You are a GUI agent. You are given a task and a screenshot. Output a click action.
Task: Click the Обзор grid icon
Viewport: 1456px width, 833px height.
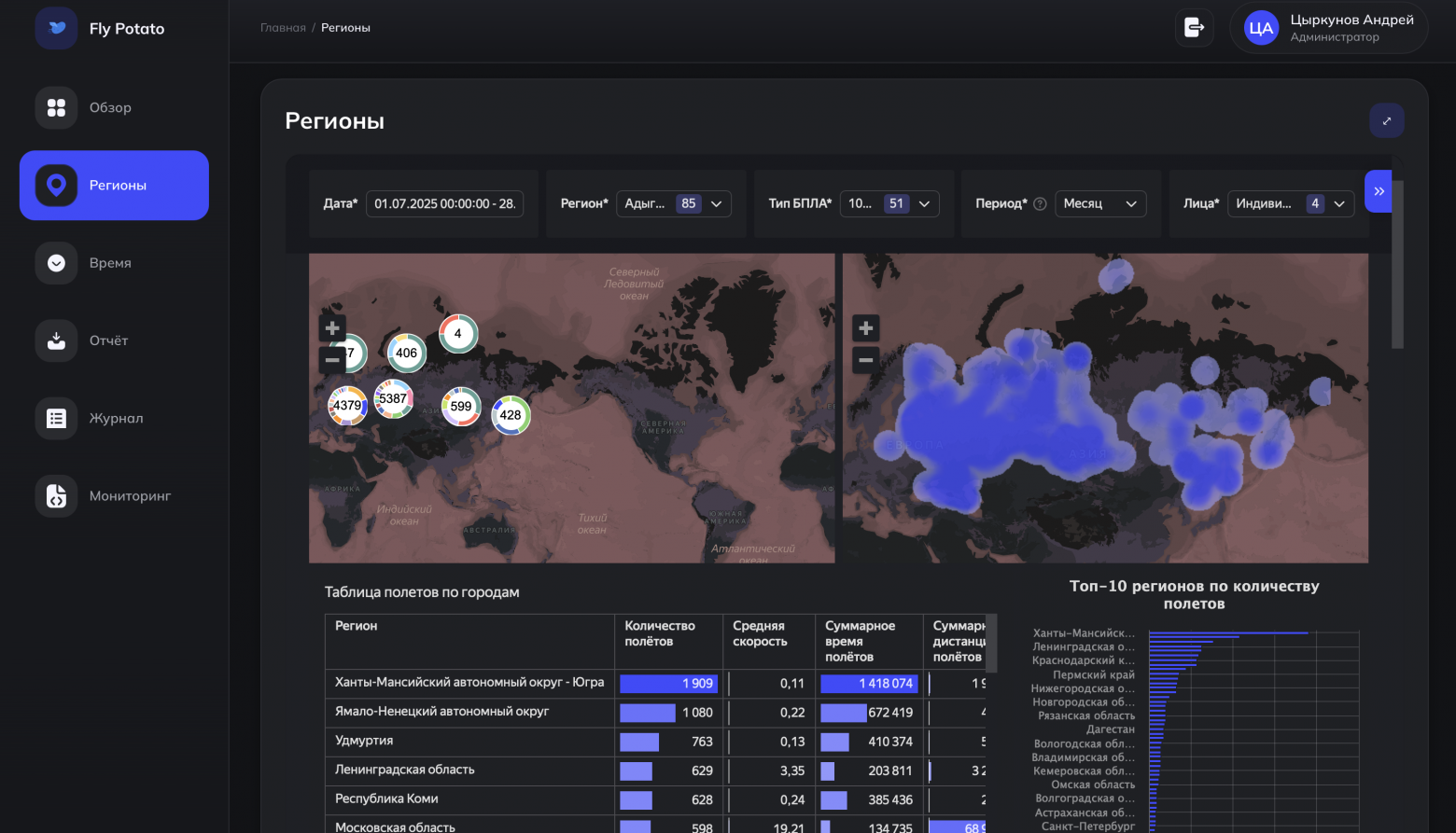pos(56,107)
